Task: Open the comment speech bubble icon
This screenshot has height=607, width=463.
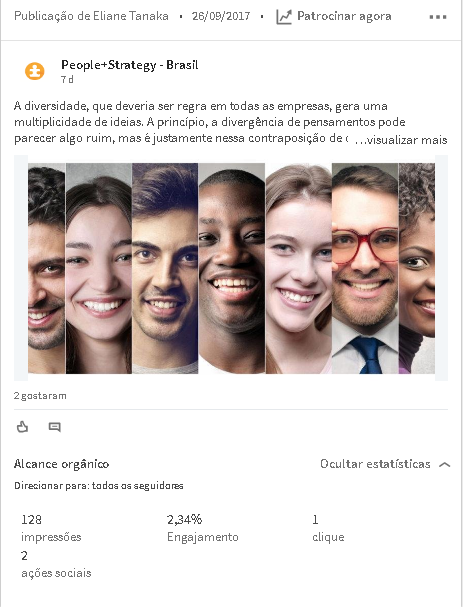Action: pos(55,427)
